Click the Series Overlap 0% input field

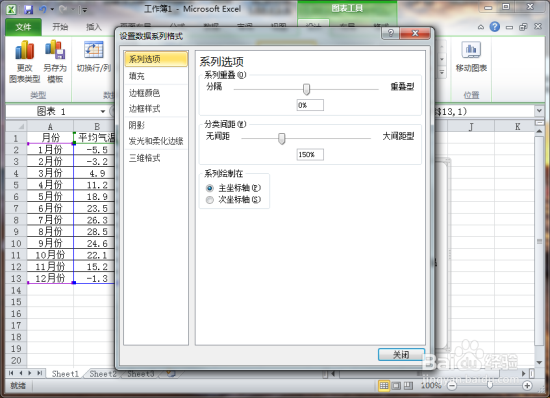tap(310, 105)
